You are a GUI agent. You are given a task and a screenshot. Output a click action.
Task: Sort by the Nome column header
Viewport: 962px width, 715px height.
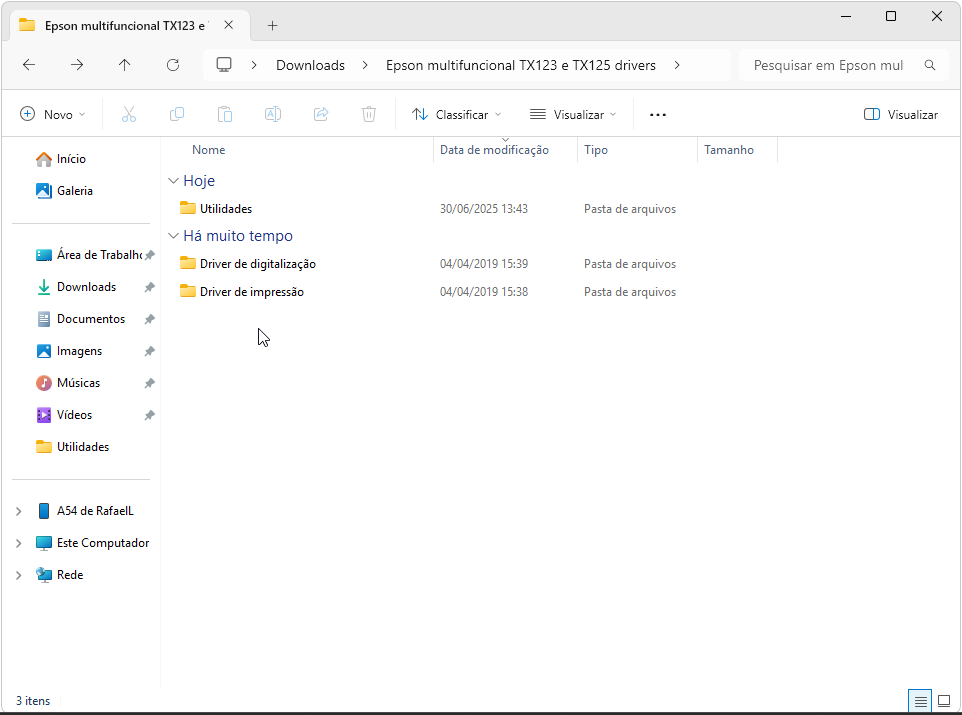tap(209, 150)
